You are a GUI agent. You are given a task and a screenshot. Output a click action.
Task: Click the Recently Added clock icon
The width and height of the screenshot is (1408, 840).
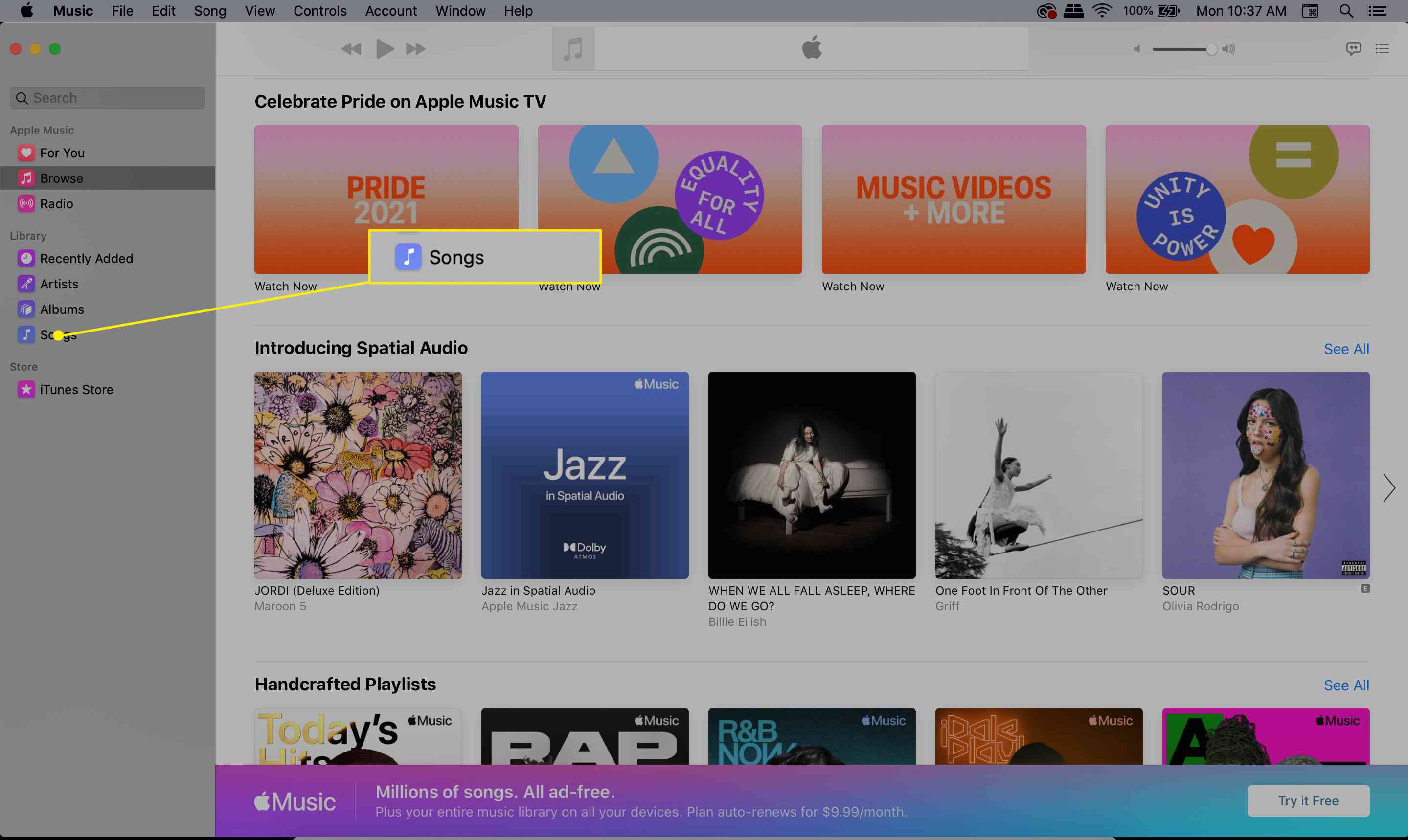point(26,259)
